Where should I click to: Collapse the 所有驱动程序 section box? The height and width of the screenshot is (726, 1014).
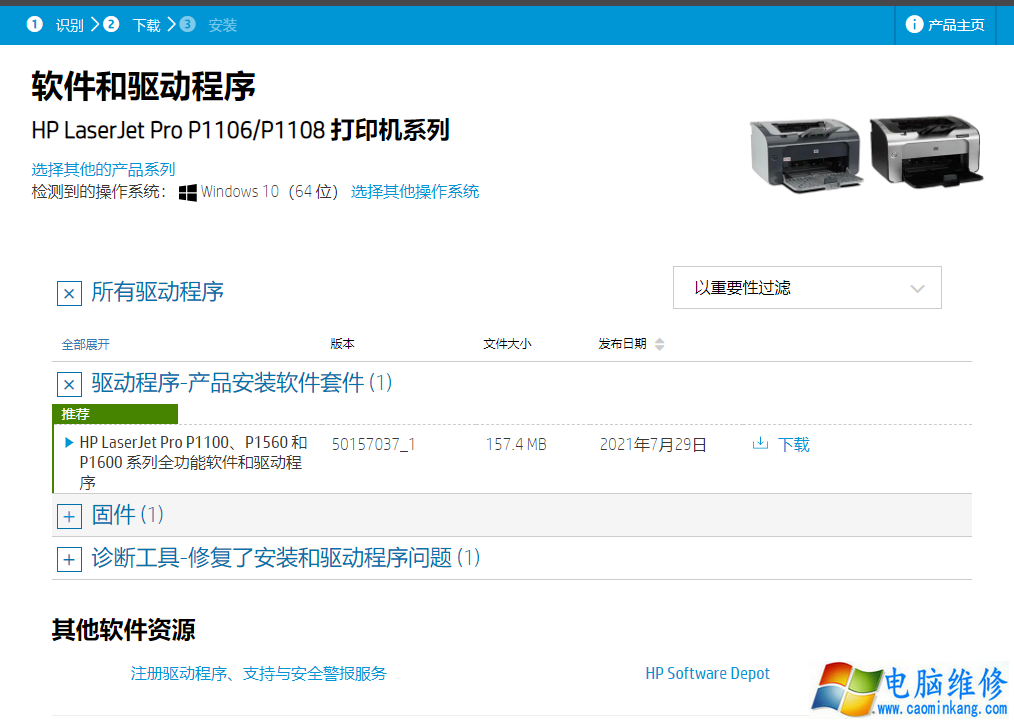coord(69,294)
